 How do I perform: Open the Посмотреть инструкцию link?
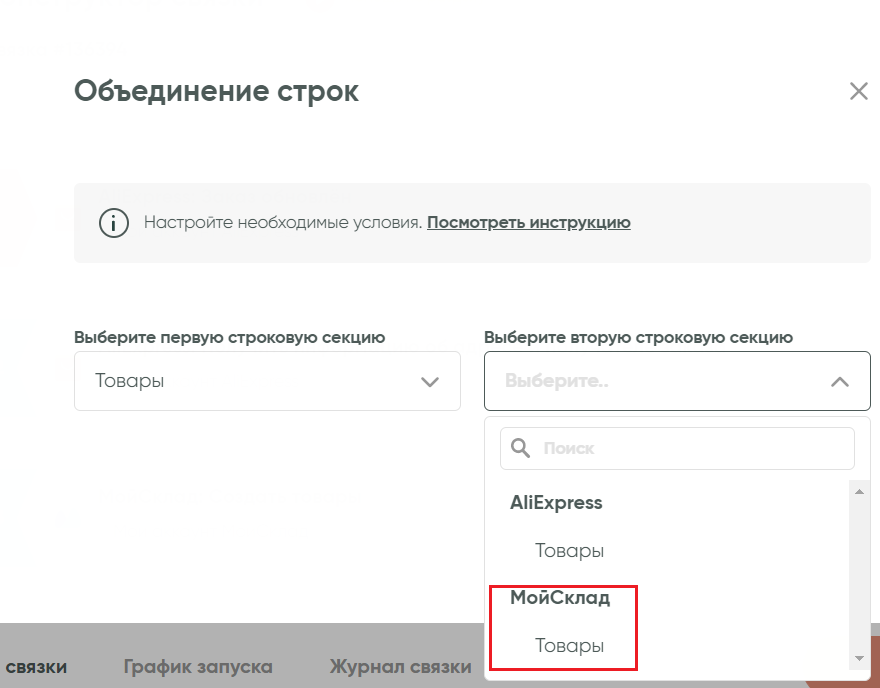tap(528, 222)
